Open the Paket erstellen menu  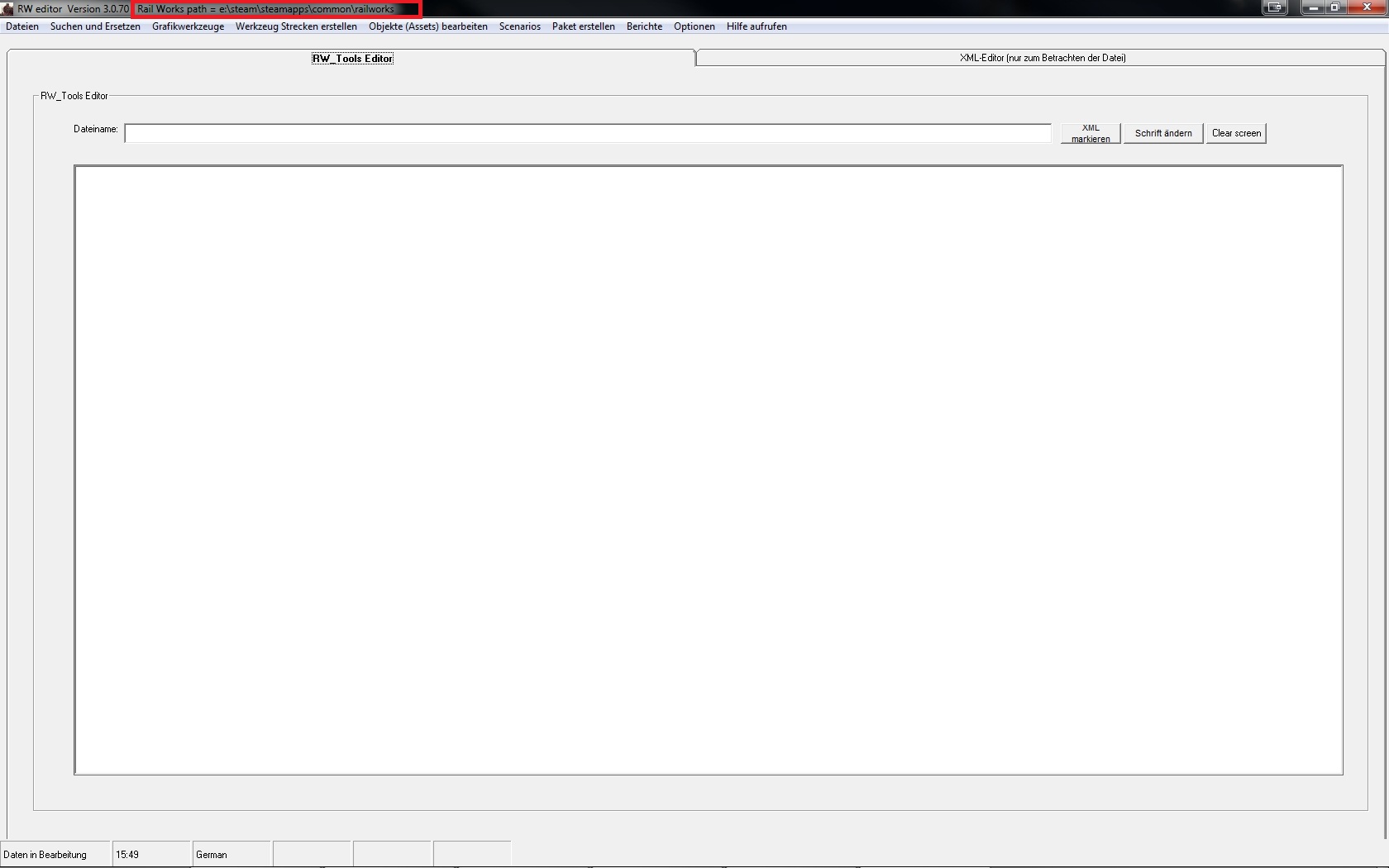pyautogui.click(x=584, y=26)
